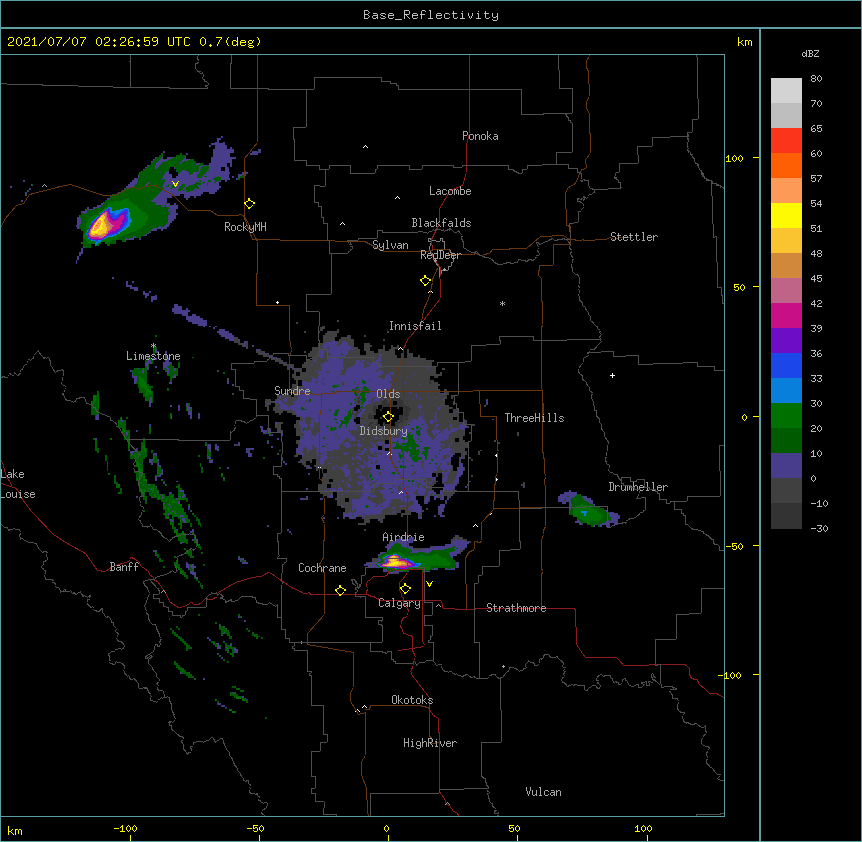Screen dimensions: 862x842
Task: Click the 45 value on dBZ scale
Action: [816, 278]
